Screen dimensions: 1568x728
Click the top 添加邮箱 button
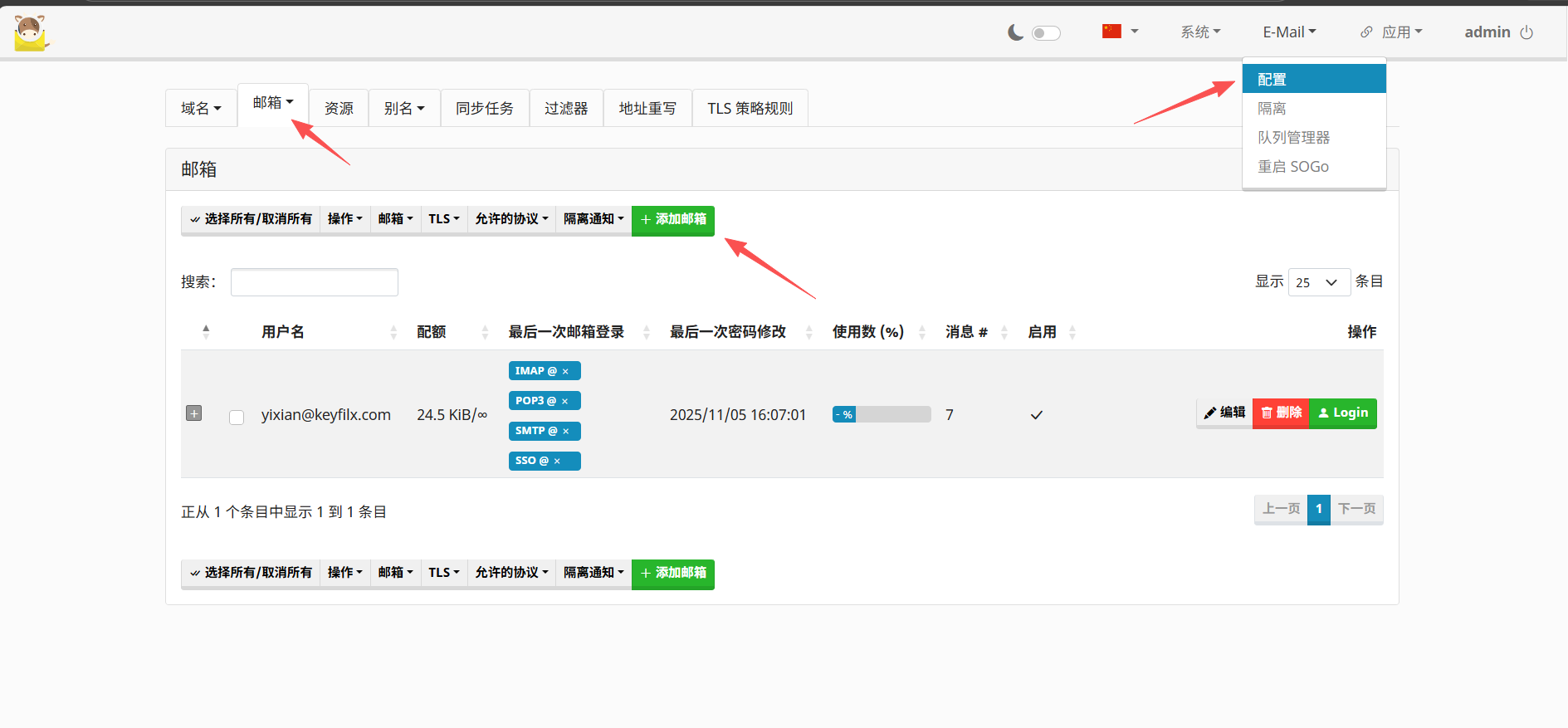tap(672, 220)
